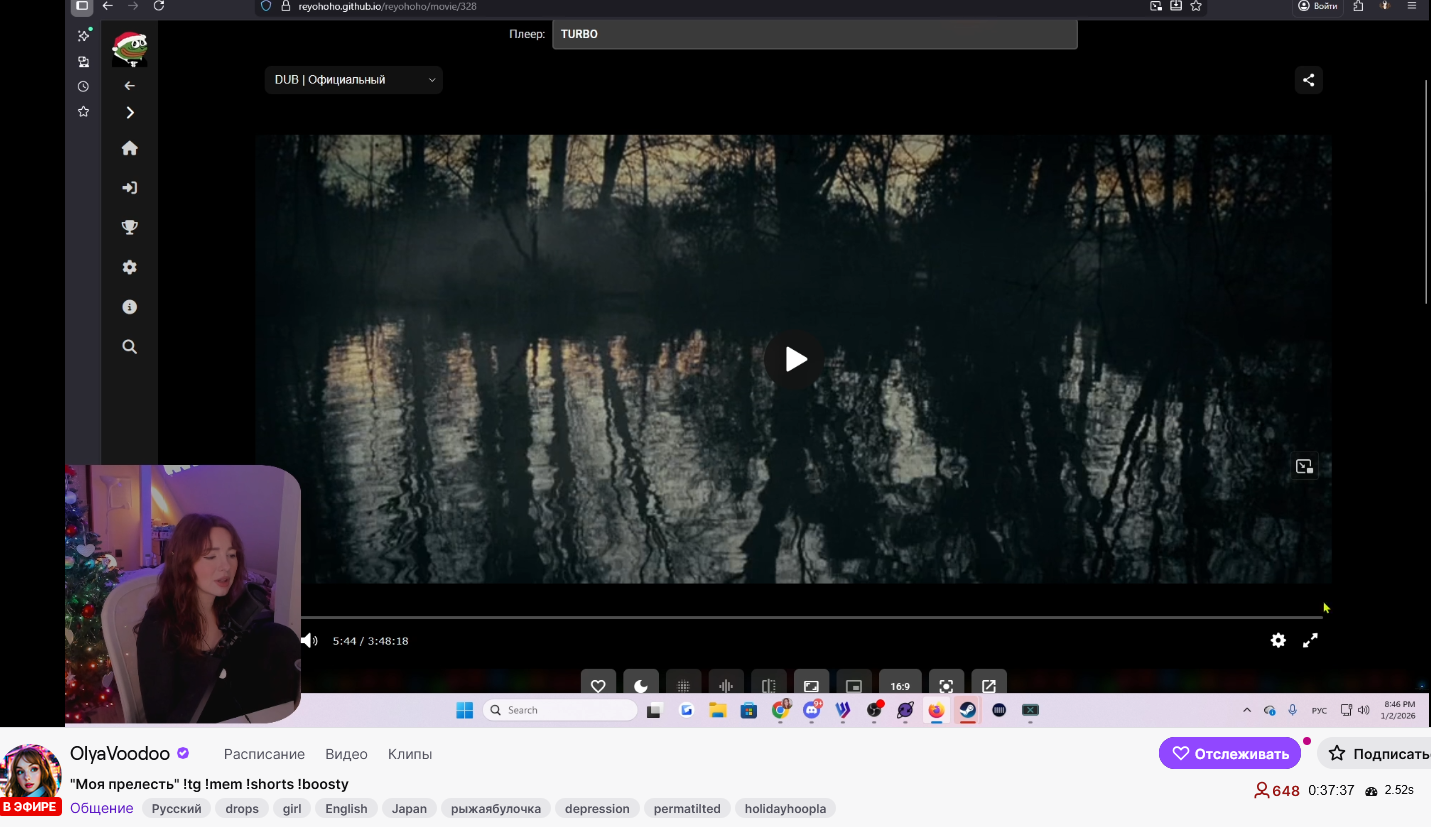Open search from the left sidebar
Viewport: 1431px width, 827px height.
pyautogui.click(x=129, y=347)
